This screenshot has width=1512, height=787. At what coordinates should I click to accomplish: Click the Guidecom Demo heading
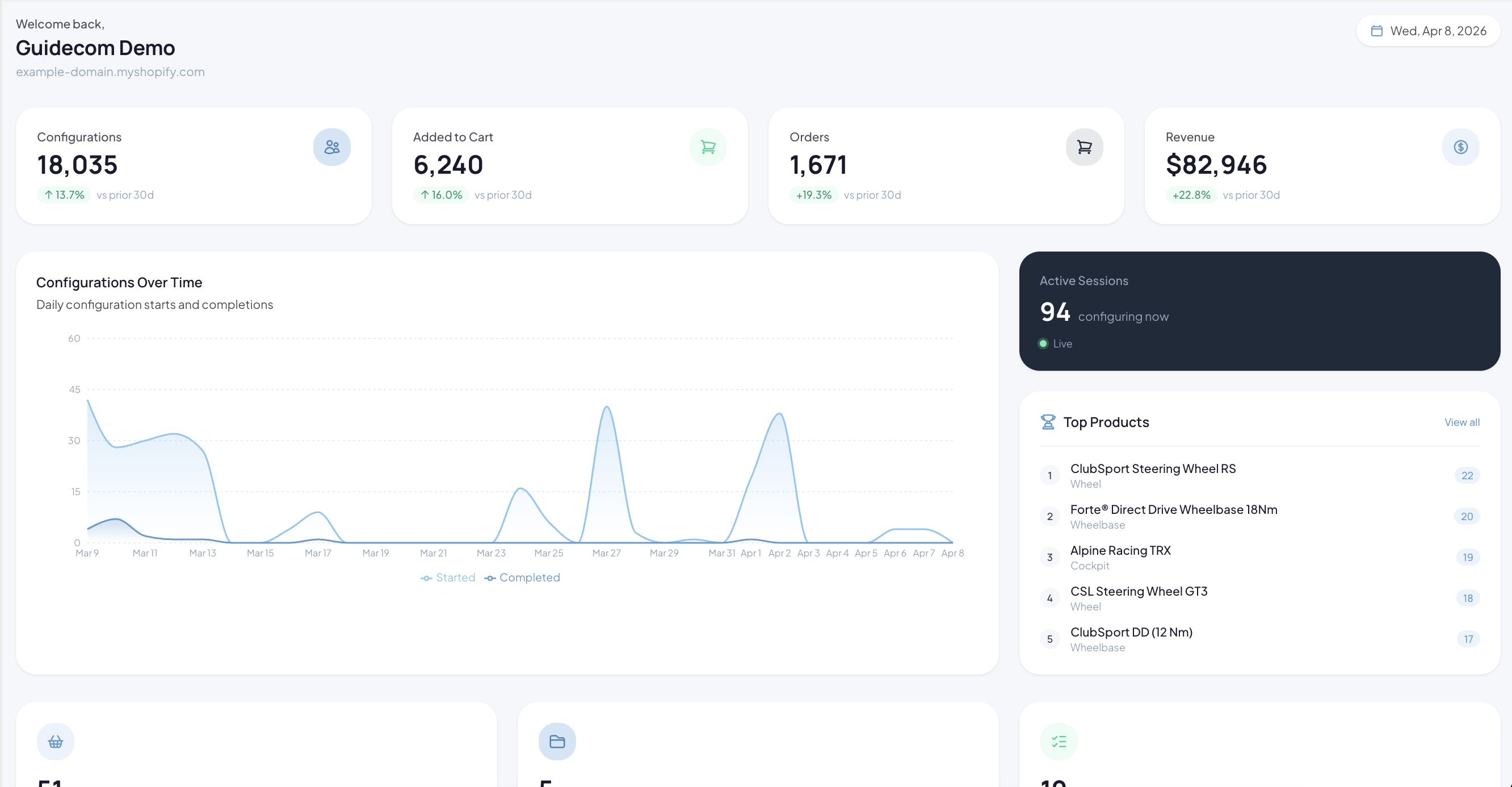coord(95,48)
